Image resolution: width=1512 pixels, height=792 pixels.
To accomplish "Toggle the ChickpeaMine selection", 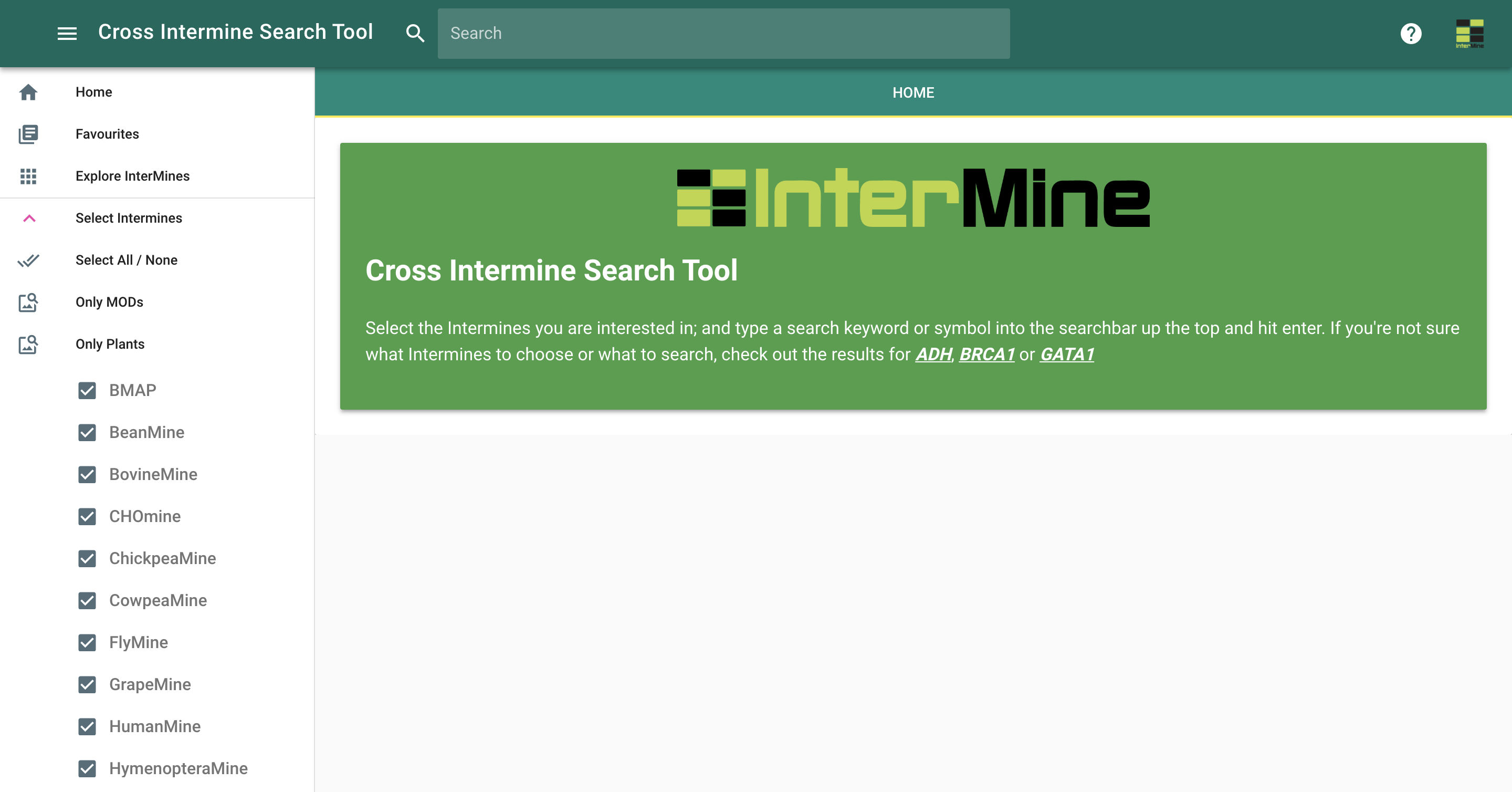I will (x=88, y=558).
